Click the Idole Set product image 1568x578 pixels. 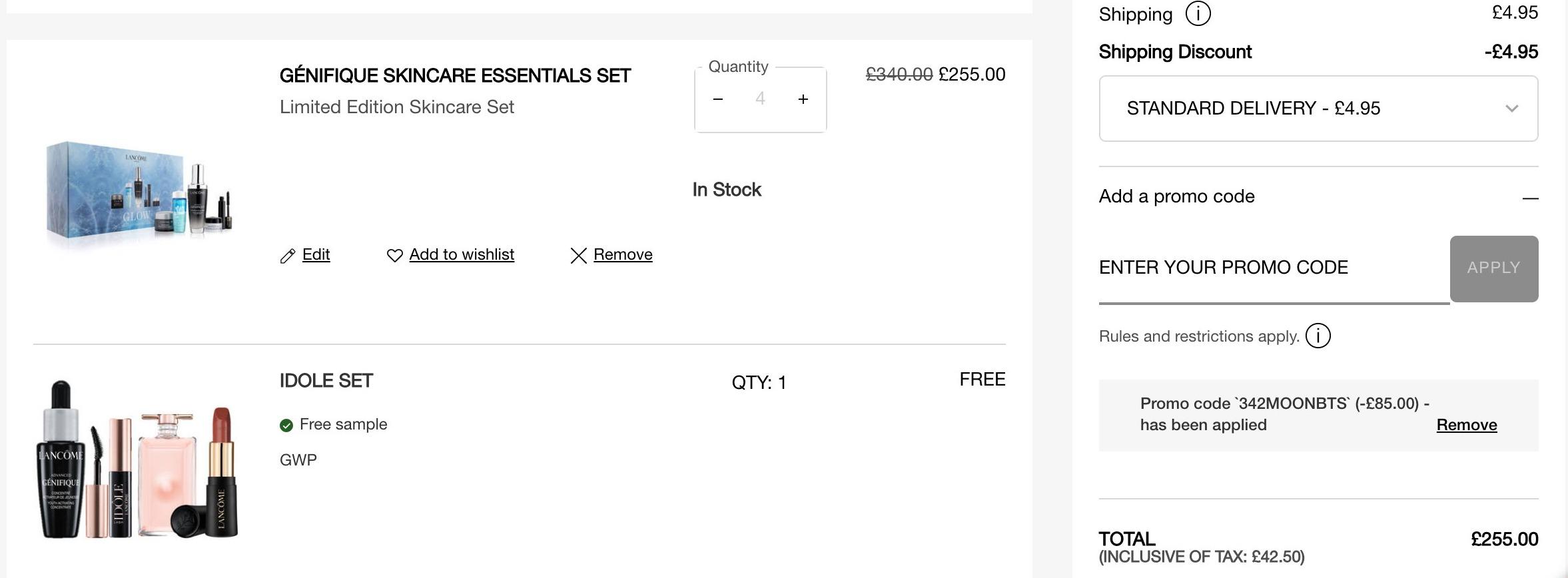pos(138,459)
